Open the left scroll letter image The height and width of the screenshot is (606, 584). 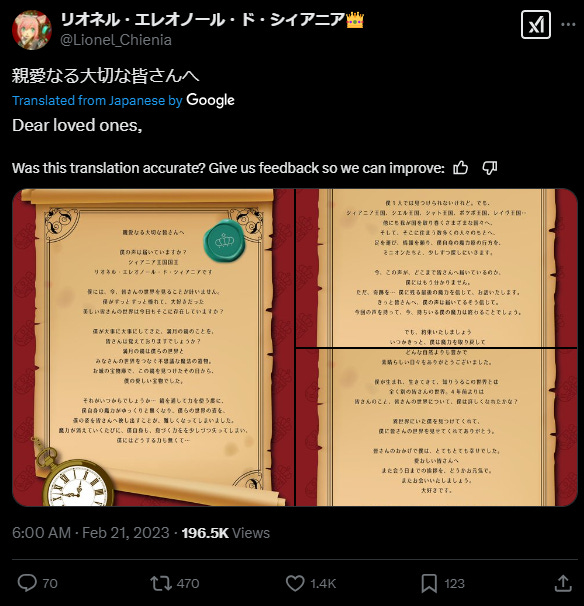pyautogui.click(x=153, y=347)
